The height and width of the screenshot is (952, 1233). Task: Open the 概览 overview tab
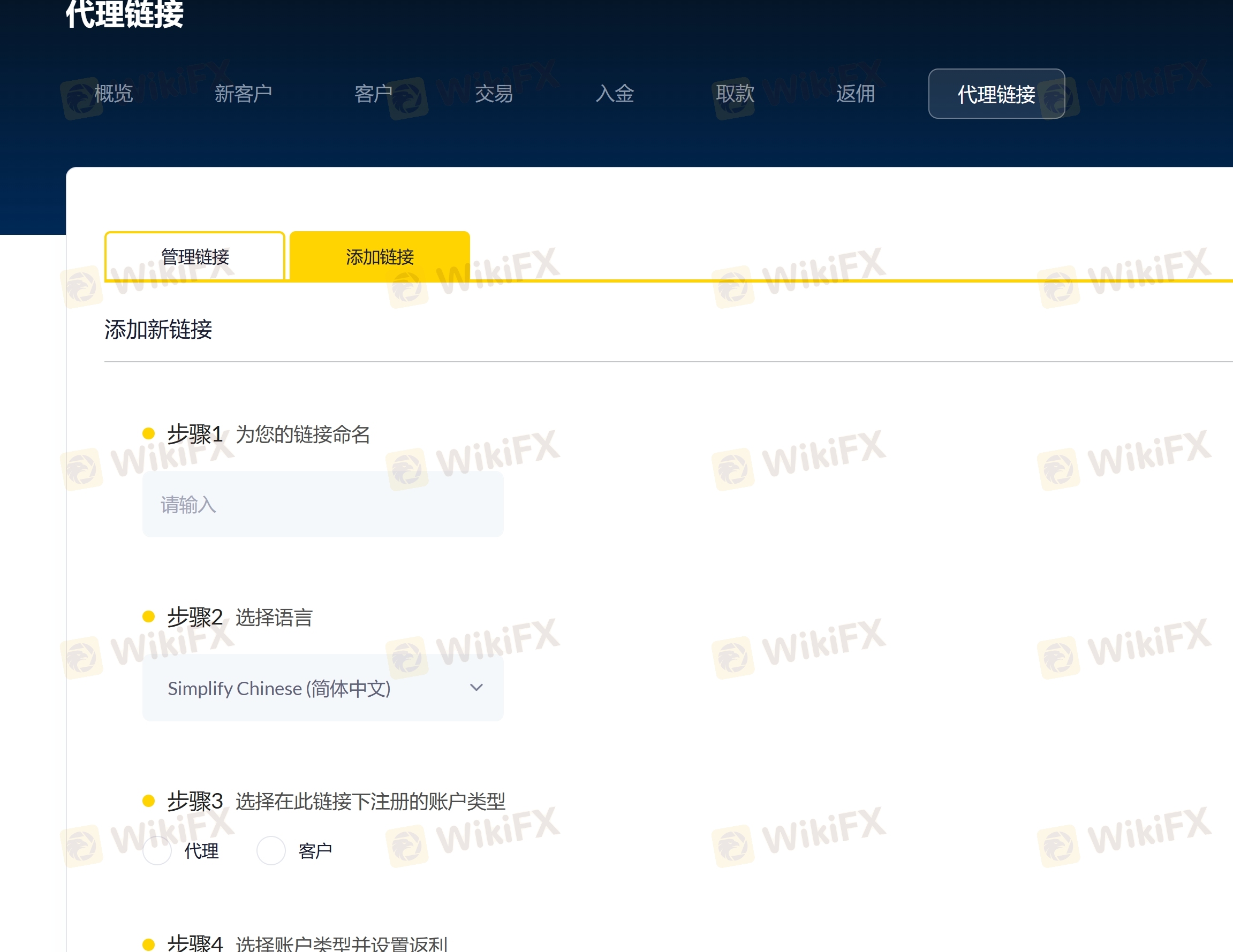(x=114, y=94)
